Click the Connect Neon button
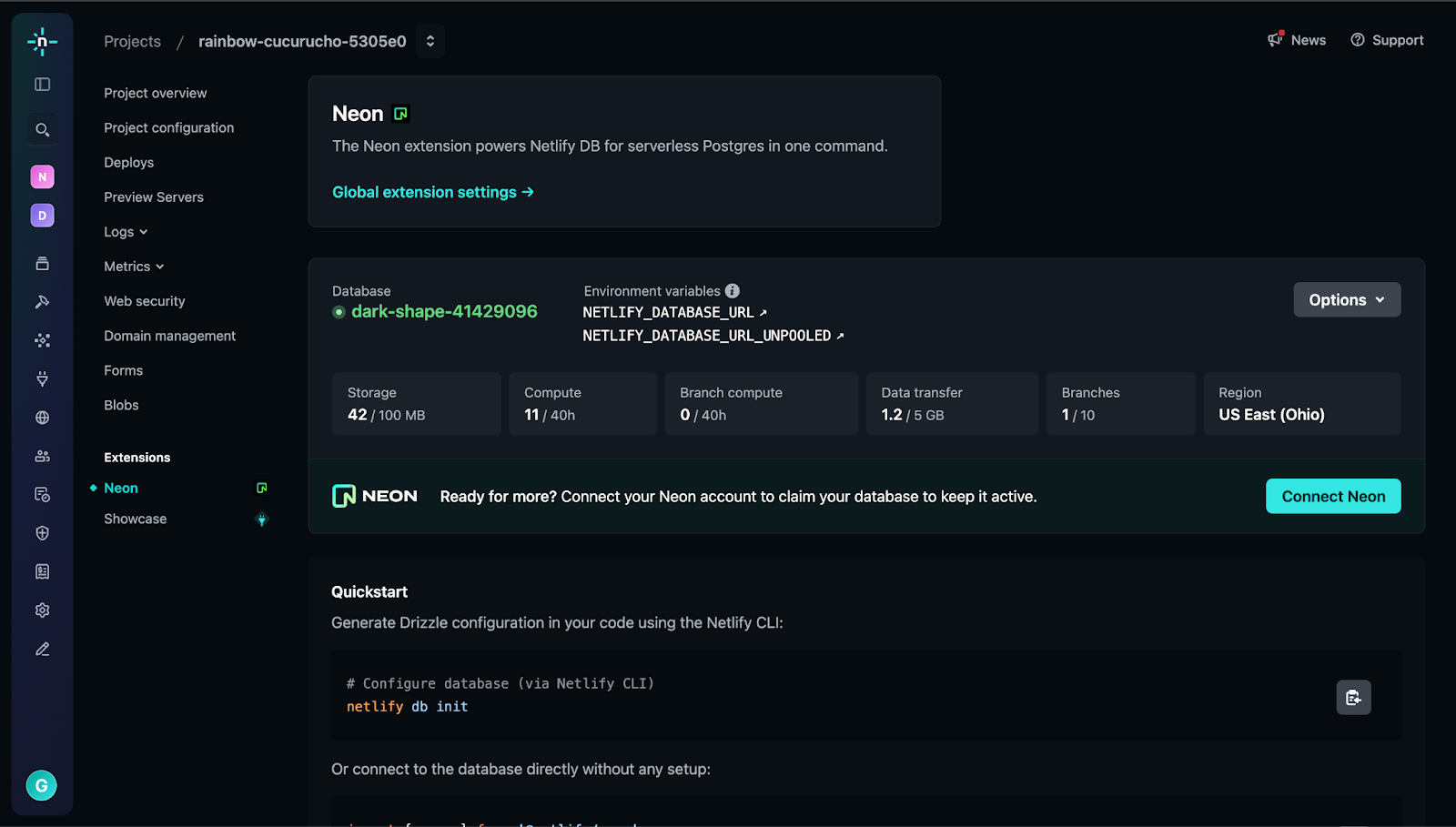This screenshot has height=827, width=1456. point(1333,496)
